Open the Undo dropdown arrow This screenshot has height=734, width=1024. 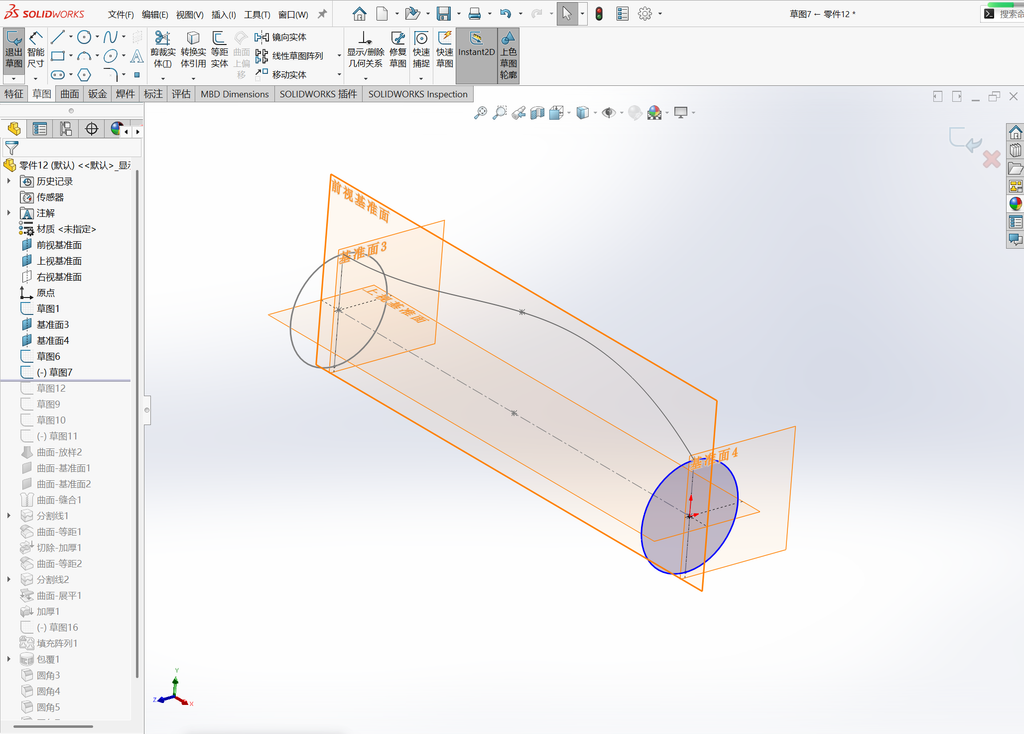click(x=520, y=13)
